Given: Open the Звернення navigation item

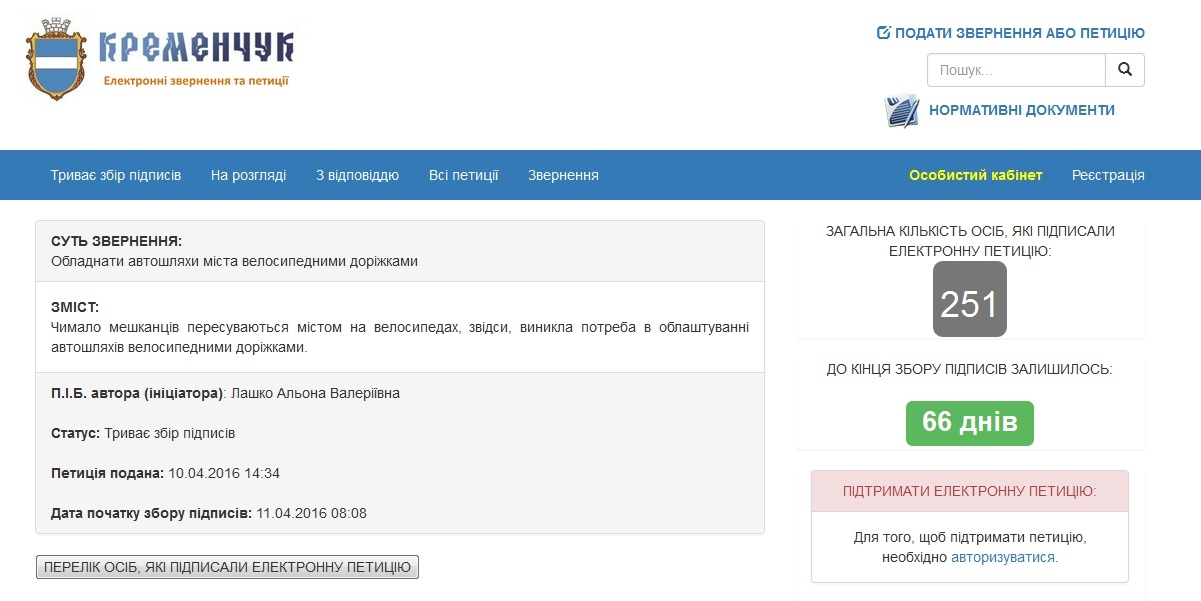Looking at the screenshot, I should coord(563,175).
